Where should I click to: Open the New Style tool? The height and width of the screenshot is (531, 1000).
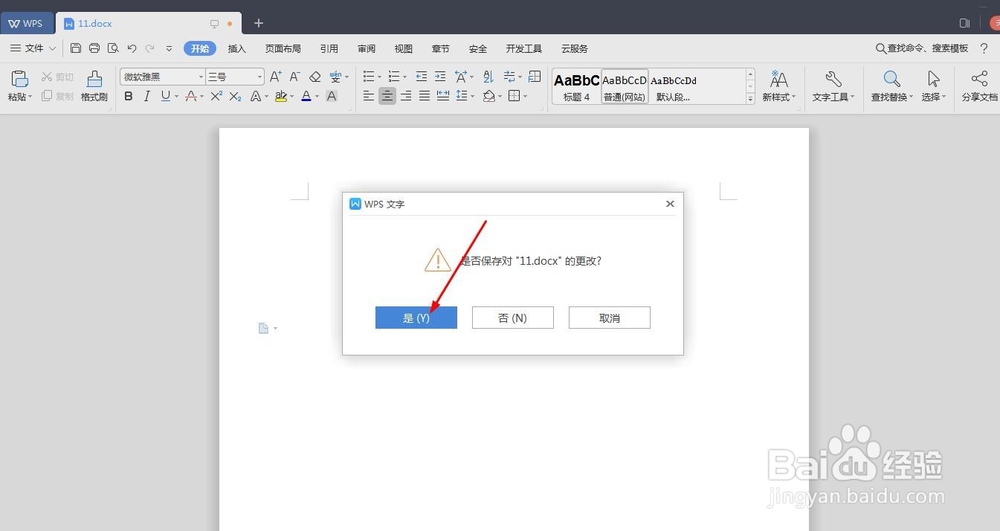[x=779, y=85]
